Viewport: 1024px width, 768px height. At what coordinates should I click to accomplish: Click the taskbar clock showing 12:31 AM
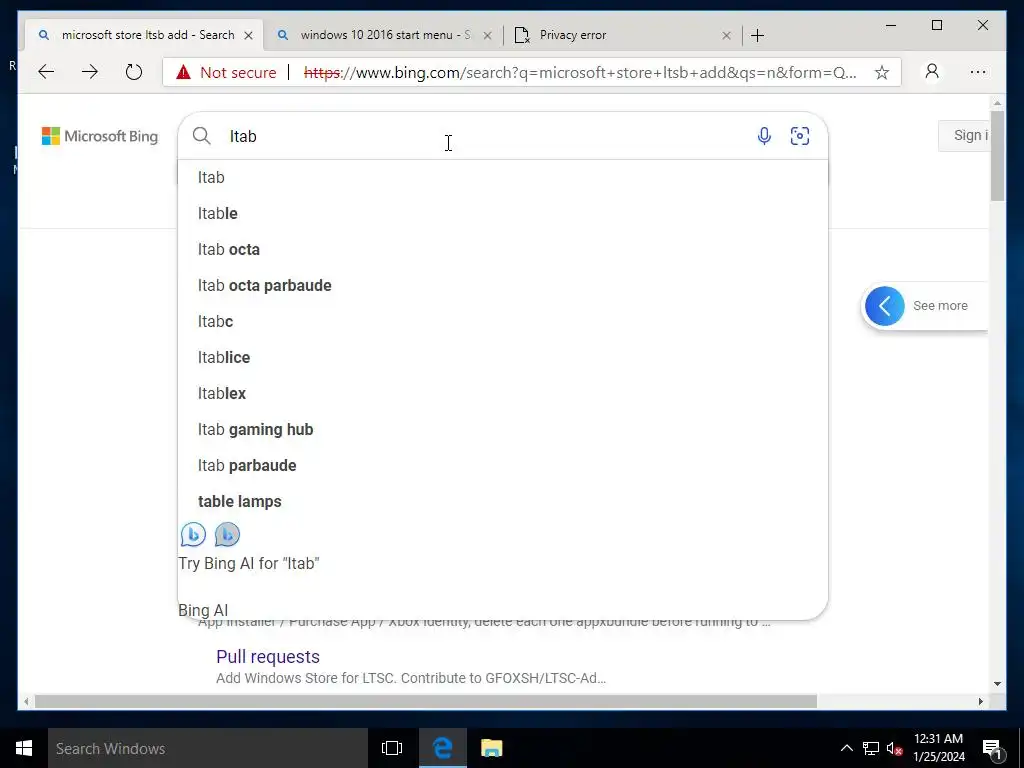coord(938,748)
